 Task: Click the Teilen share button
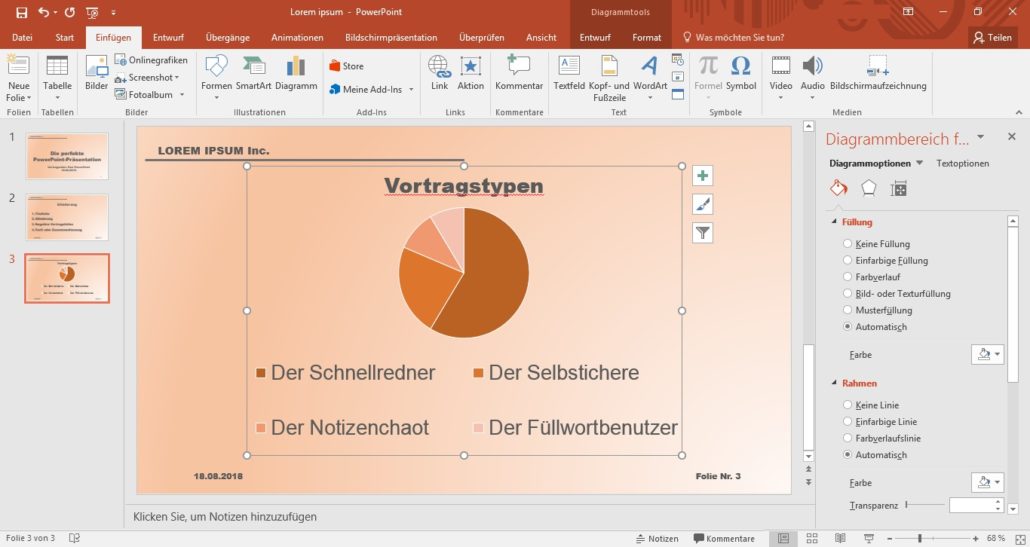coord(993,37)
